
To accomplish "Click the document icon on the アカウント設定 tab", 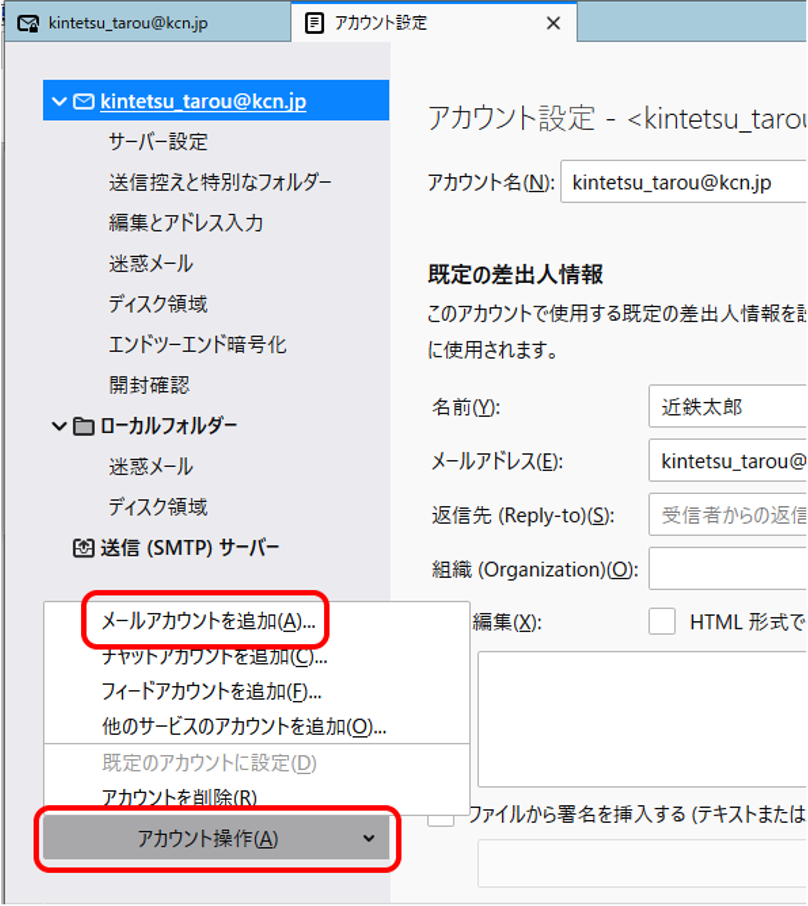I will click(x=314, y=21).
